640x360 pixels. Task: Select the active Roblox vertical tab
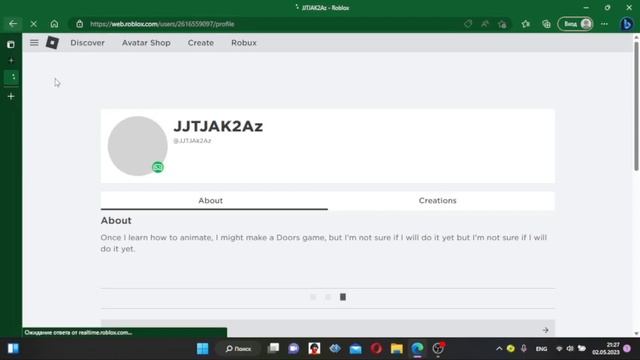pyautogui.click(x=11, y=77)
